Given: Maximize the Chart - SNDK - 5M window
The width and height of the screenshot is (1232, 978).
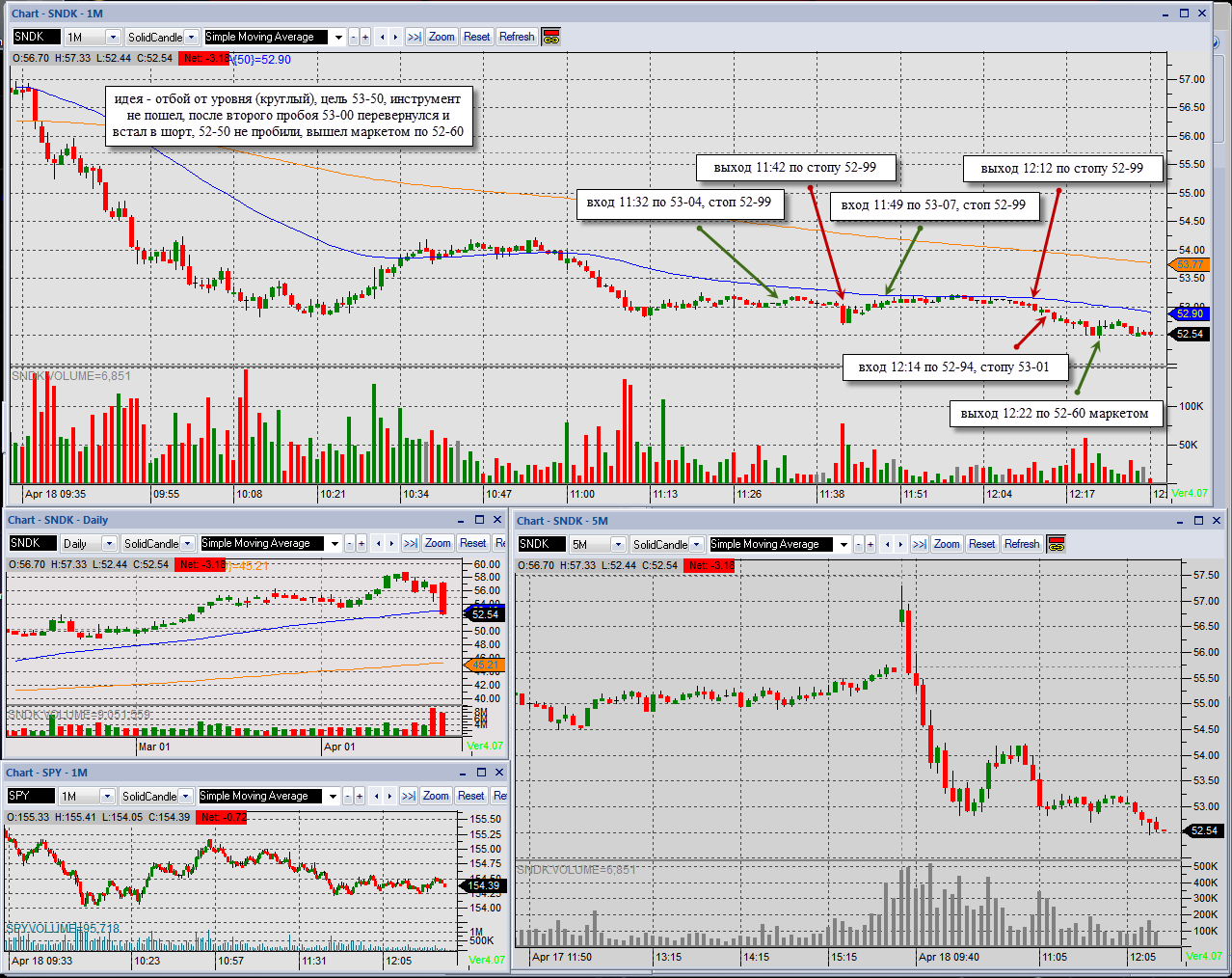Looking at the screenshot, I should (1199, 520).
